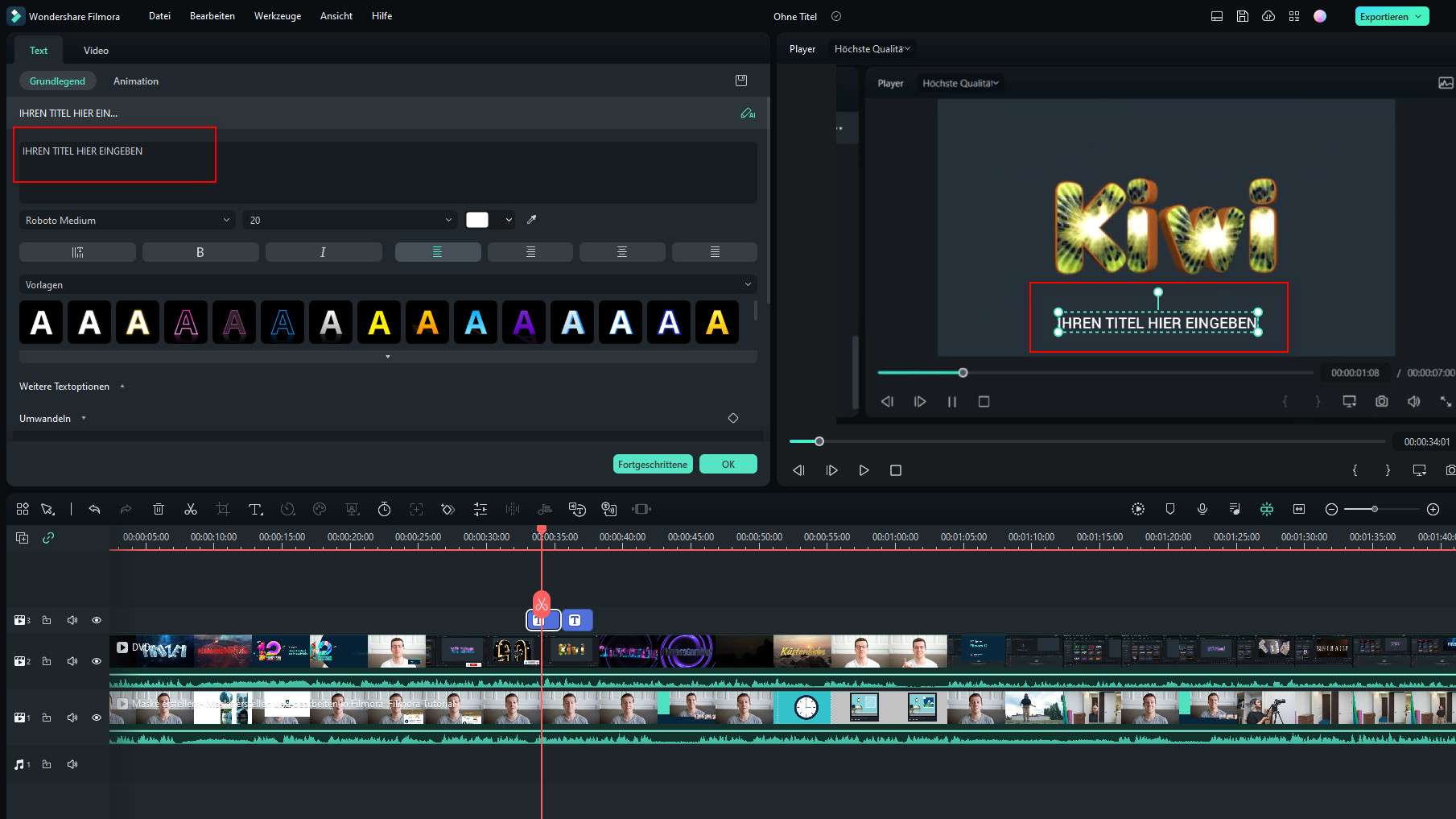Click the white text color swatch
The width and height of the screenshot is (1456, 819).
point(477,220)
